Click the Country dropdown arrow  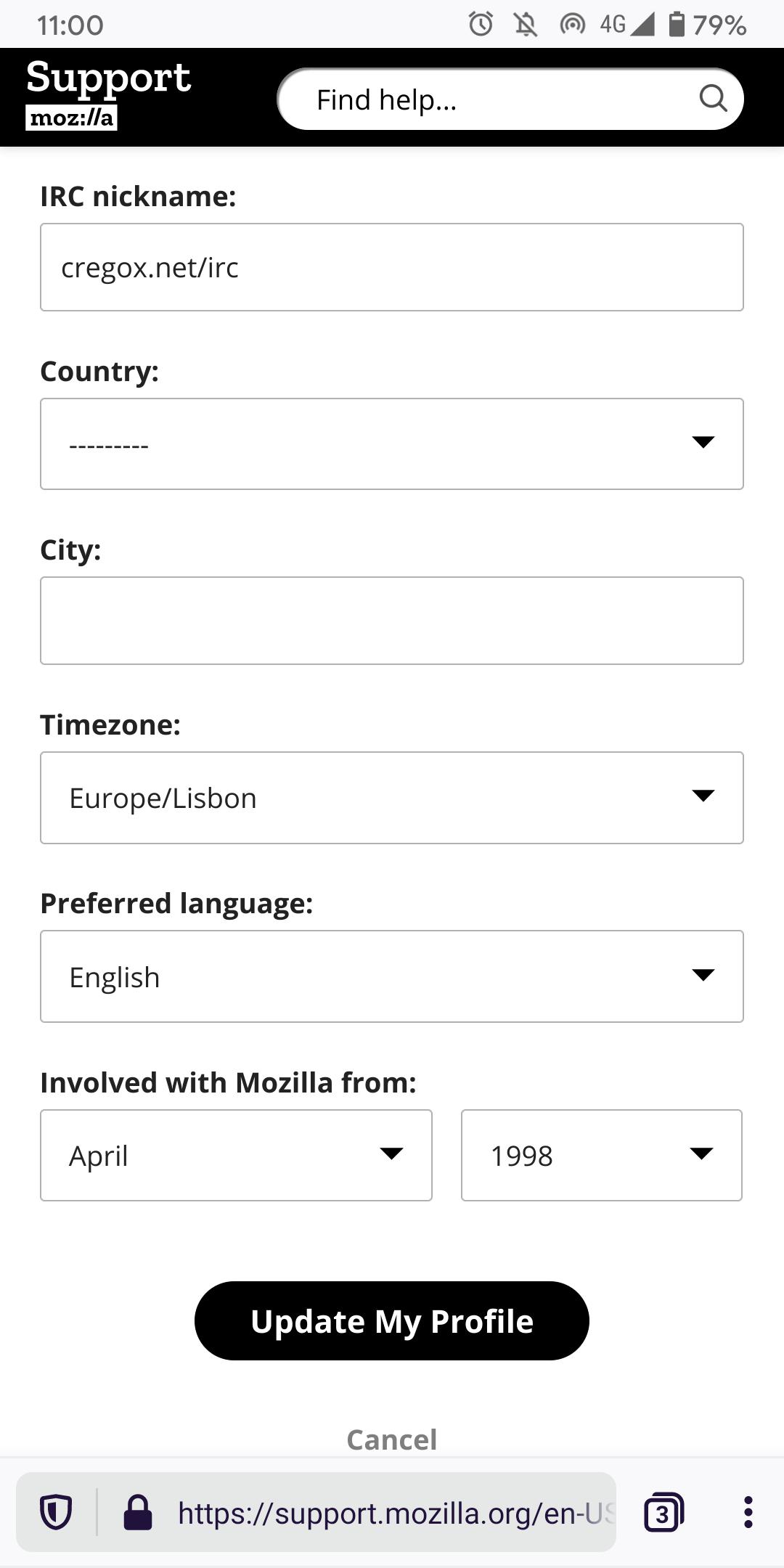(703, 444)
